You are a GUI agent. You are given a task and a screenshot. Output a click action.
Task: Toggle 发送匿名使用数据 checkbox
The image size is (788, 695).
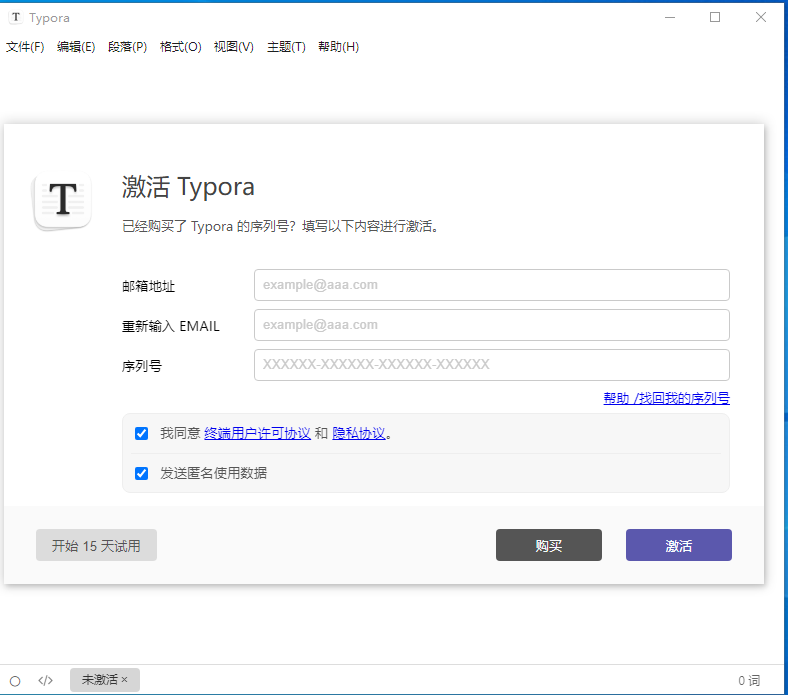(142, 473)
